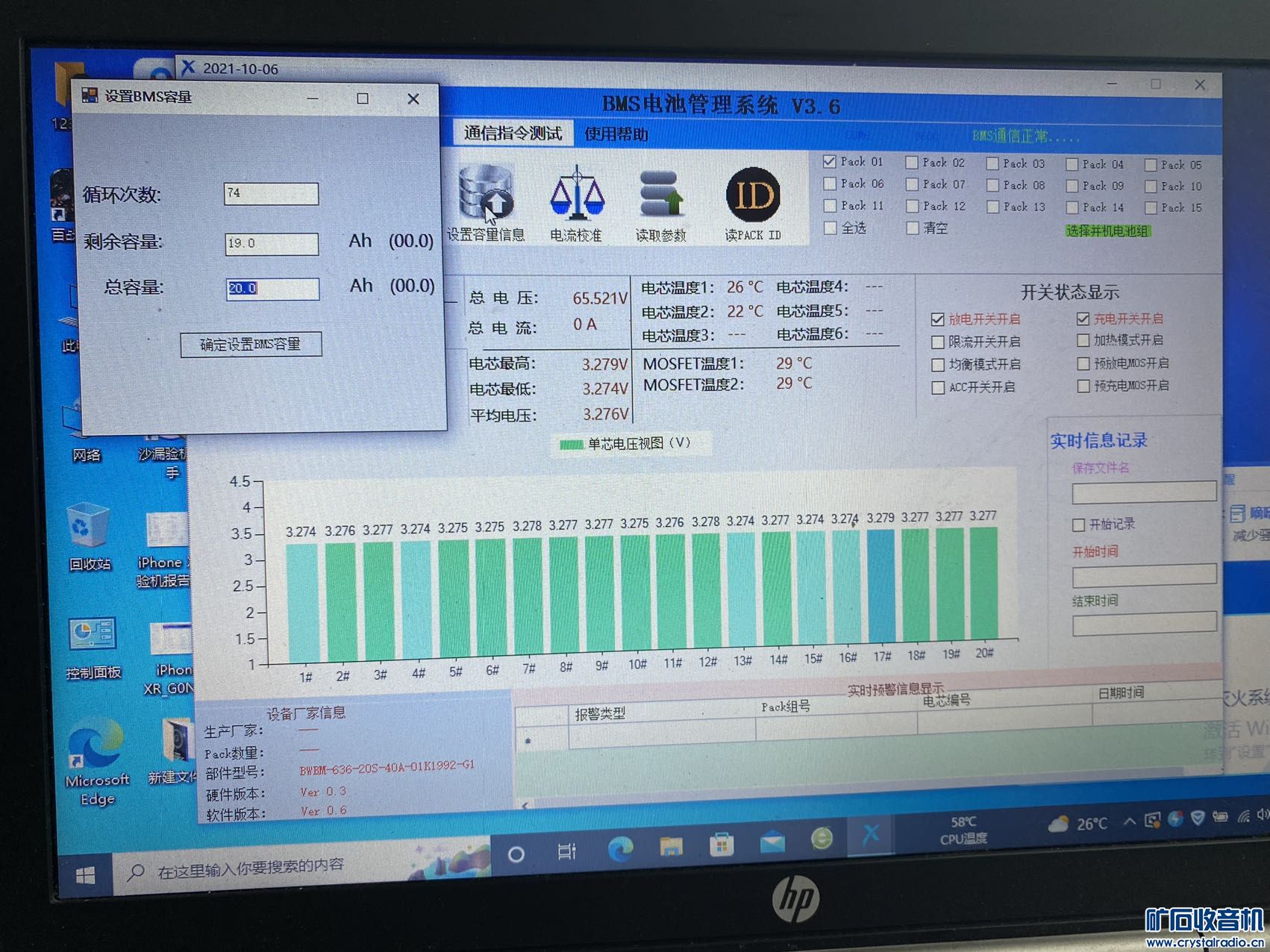Click the 单芯电压视图 green legend swatch

coord(571,445)
